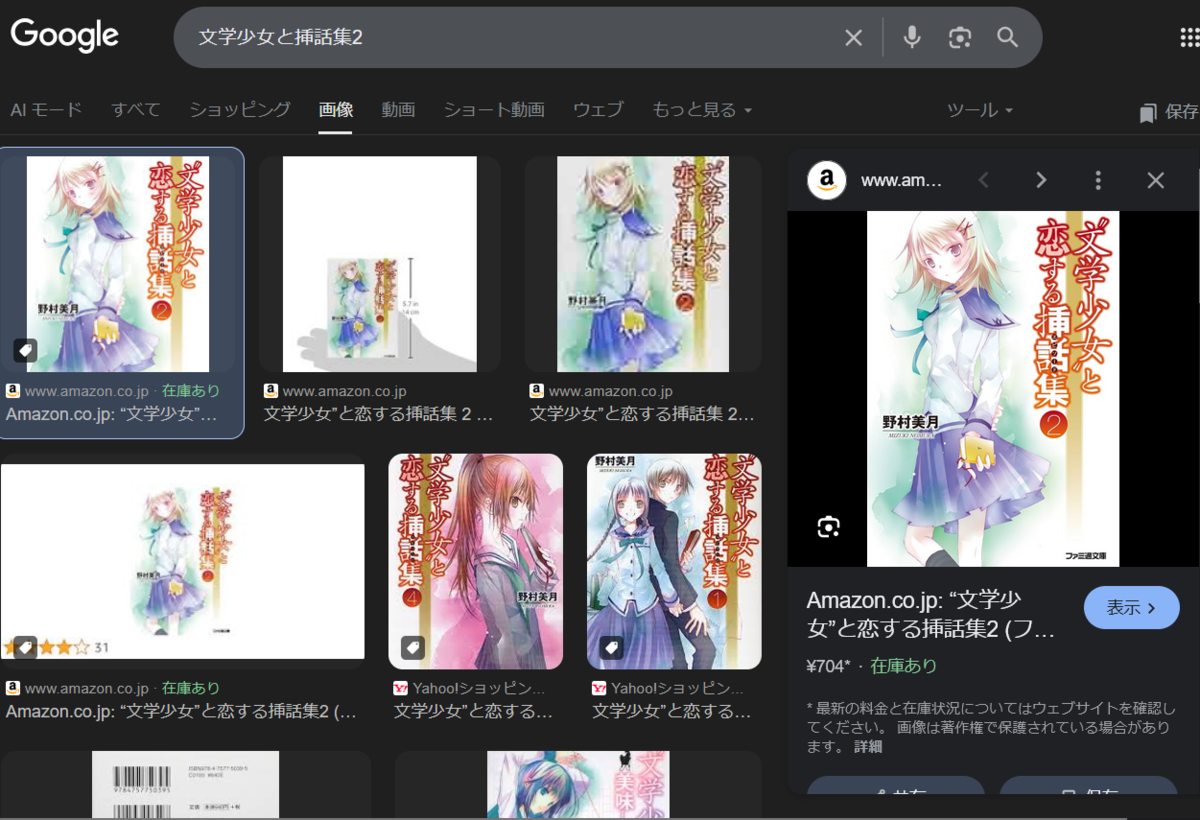Click www.am... source name in preview header
This screenshot has width=1200, height=820.
click(901, 181)
